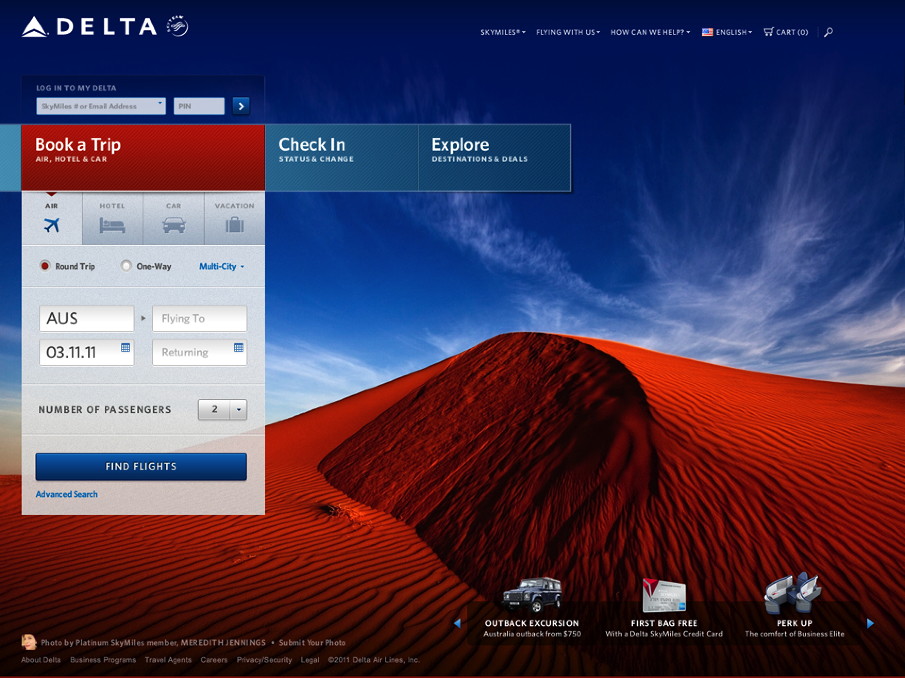The height and width of the screenshot is (678, 905).
Task: Click Perk Up promo title
Action: point(794,623)
